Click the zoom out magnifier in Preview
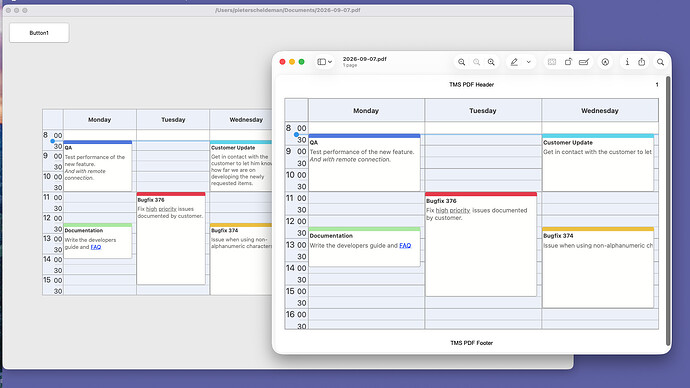Viewport: 690px width, 388px height. click(462, 62)
